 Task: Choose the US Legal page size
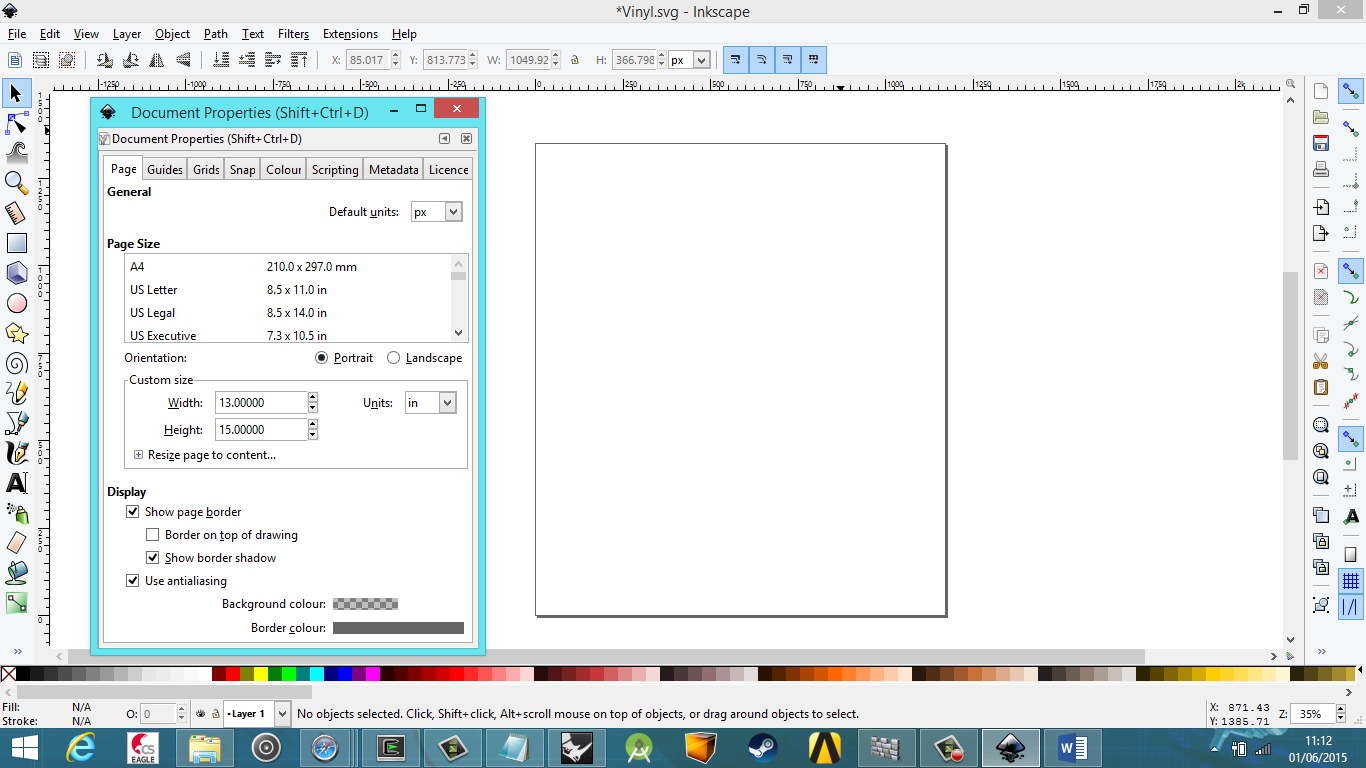(288, 313)
